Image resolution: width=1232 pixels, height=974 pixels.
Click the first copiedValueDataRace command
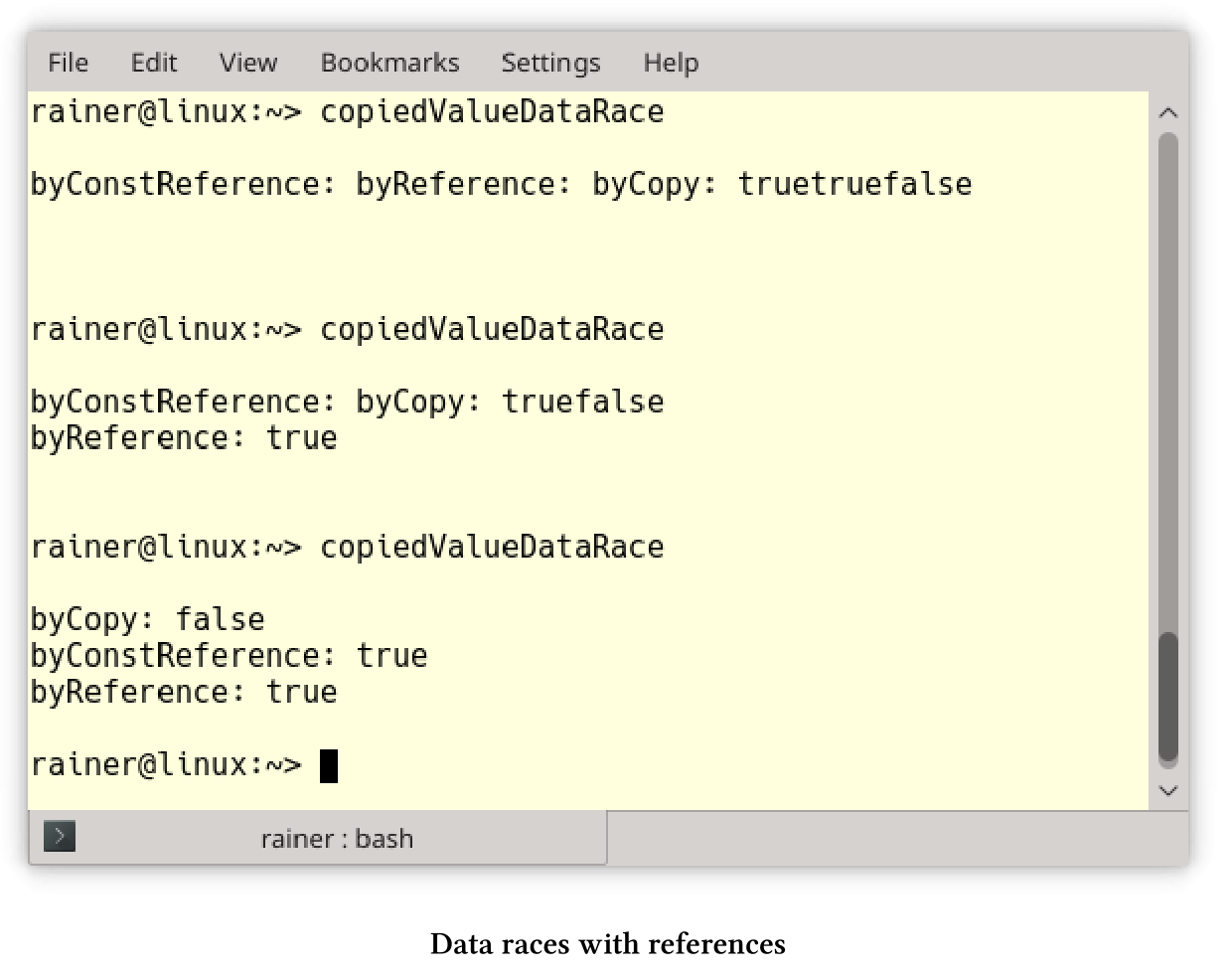coord(492,112)
